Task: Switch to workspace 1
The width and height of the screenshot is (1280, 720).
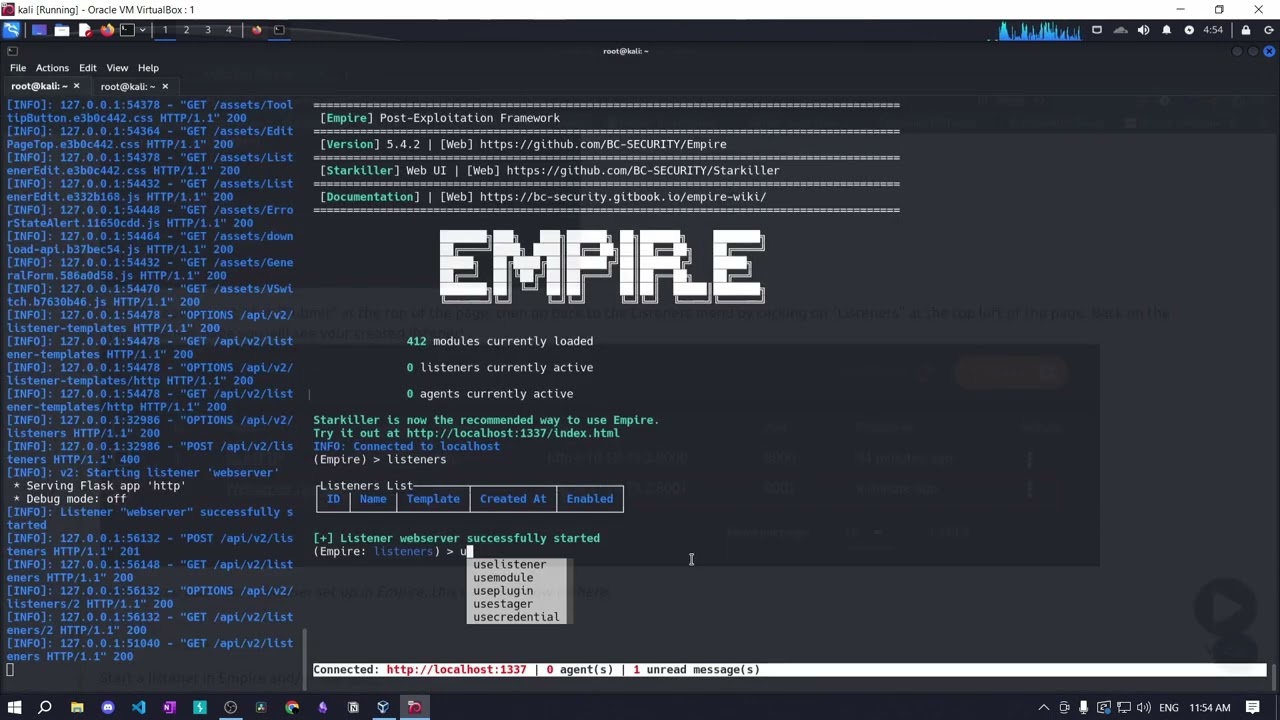Action: (x=165, y=30)
